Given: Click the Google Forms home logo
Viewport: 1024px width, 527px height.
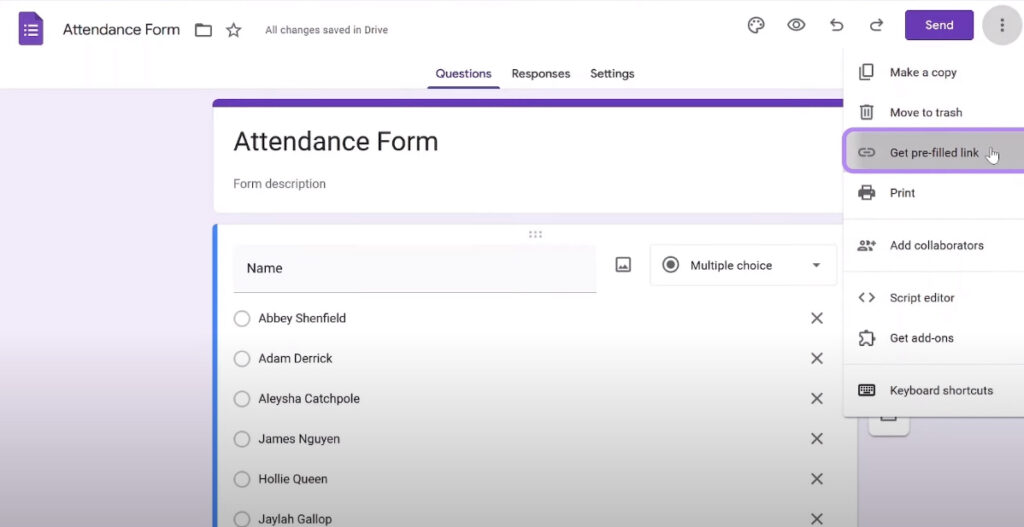Looking at the screenshot, I should coord(31,29).
